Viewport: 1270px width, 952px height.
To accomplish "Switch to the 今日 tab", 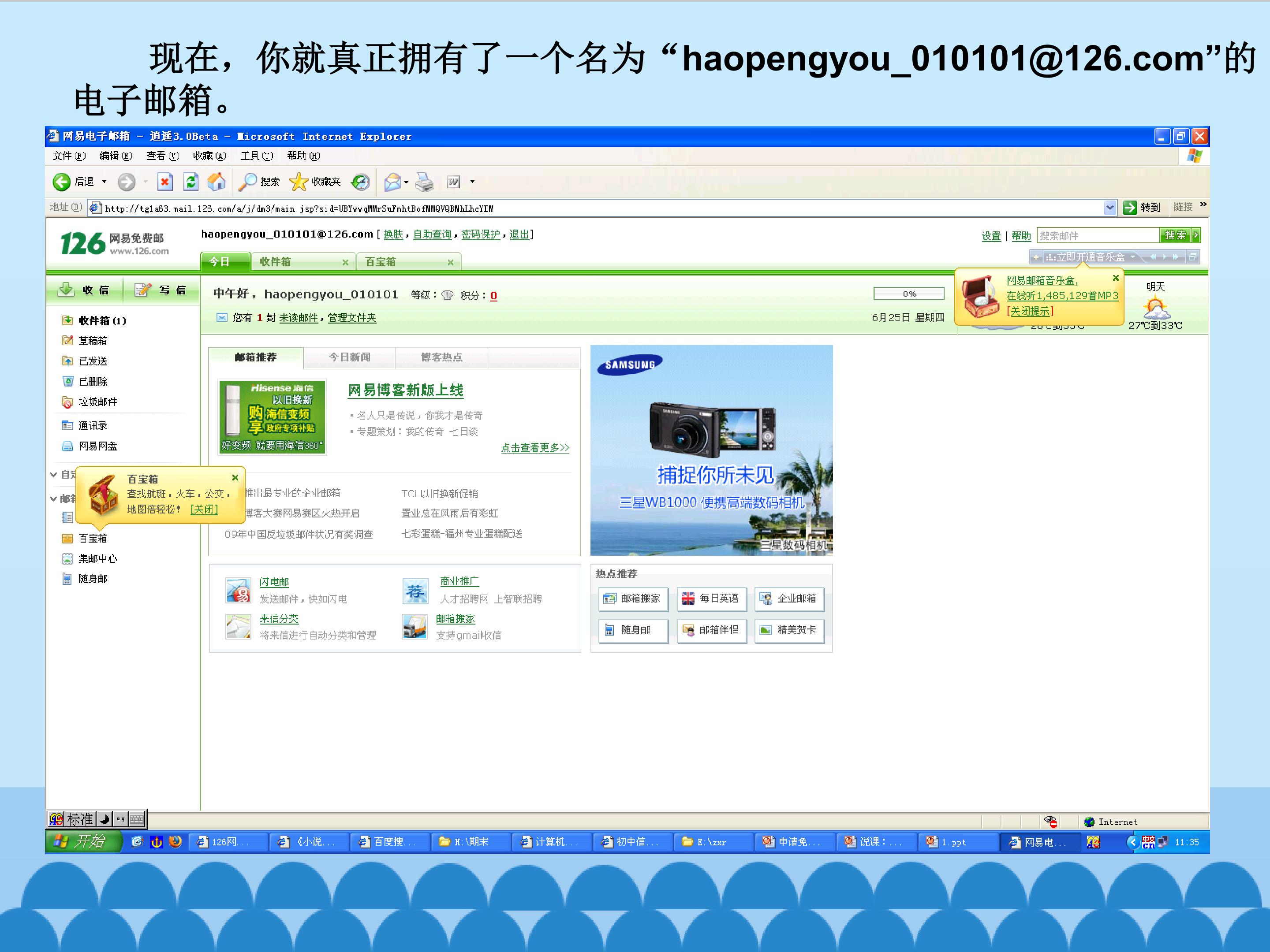I will click(225, 262).
